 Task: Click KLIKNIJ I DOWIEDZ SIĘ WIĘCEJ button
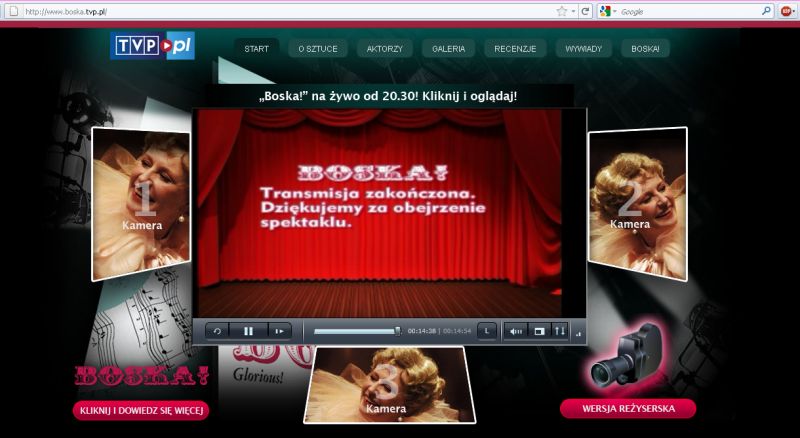pyautogui.click(x=141, y=410)
